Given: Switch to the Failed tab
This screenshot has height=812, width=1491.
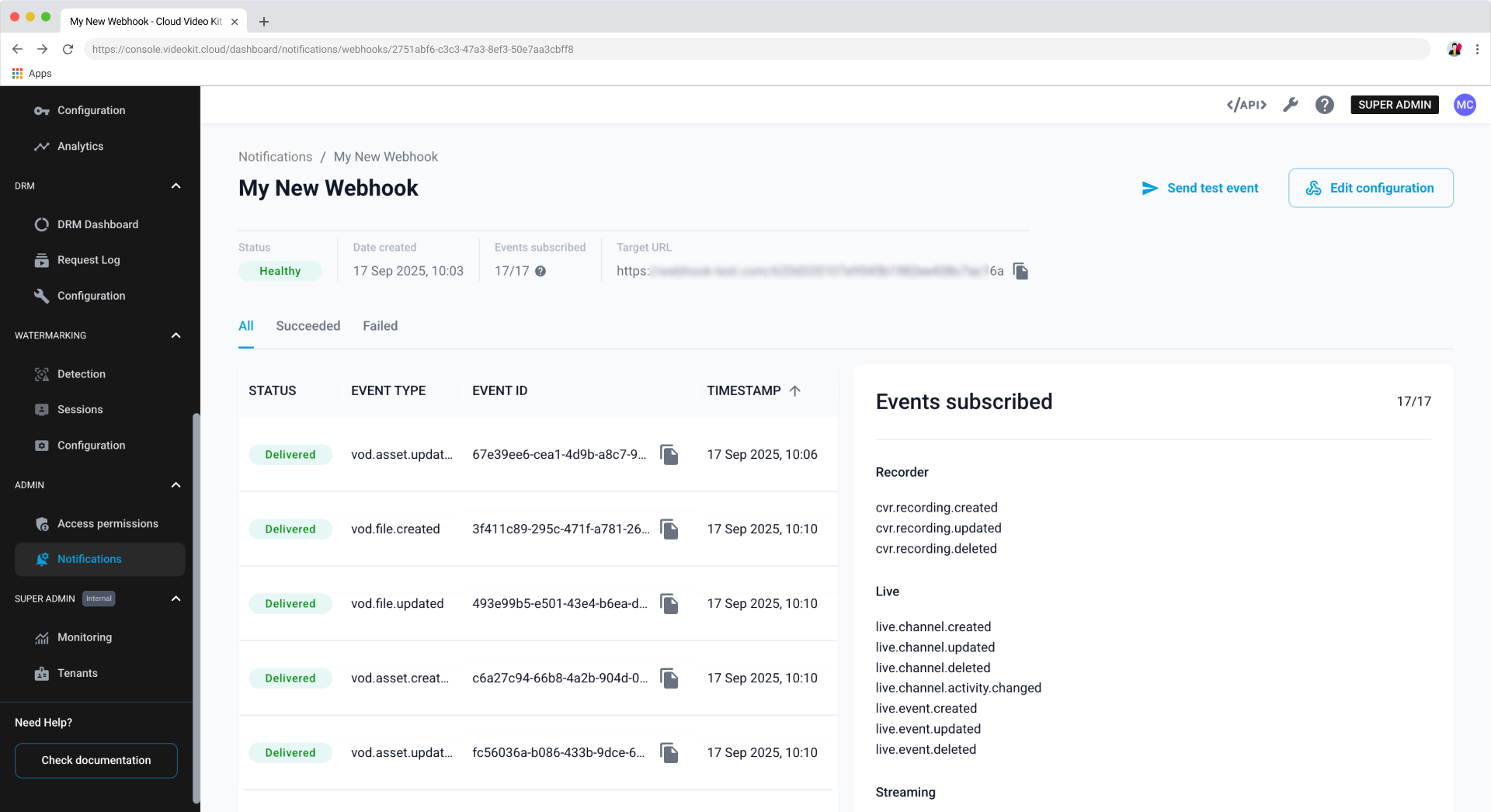Looking at the screenshot, I should tap(380, 326).
